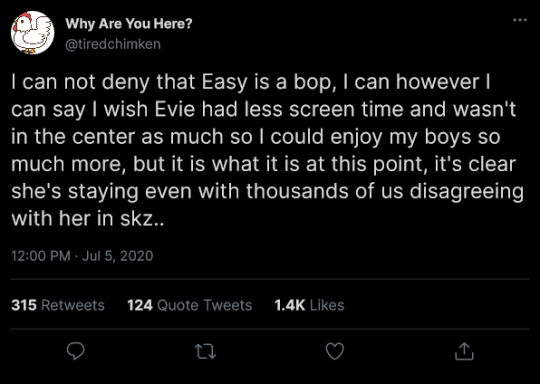Visit the Why Are You Here? profile name
This screenshot has width=540, height=384.
[x=129, y=24]
